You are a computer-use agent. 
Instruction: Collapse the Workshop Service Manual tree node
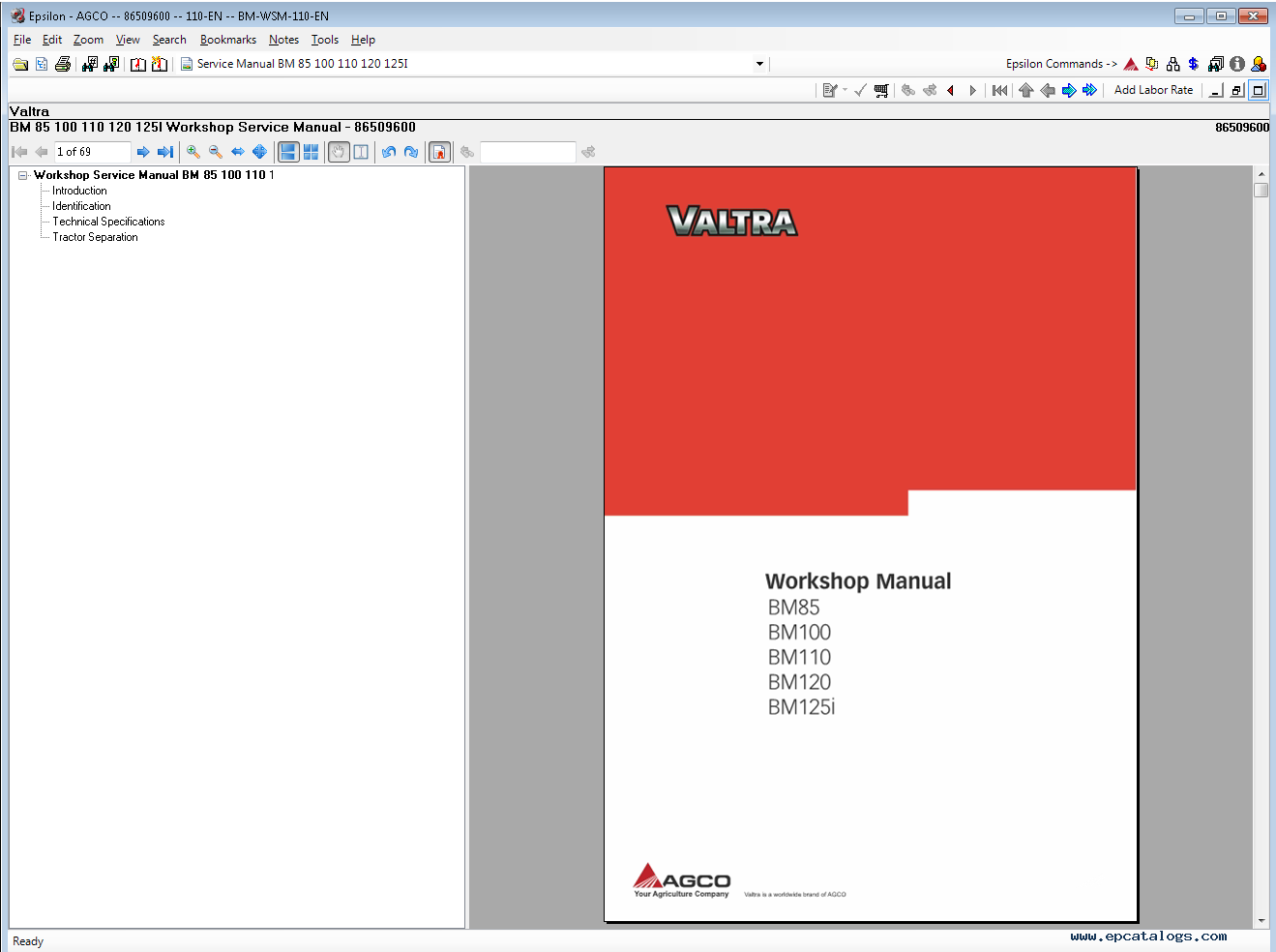tap(22, 175)
